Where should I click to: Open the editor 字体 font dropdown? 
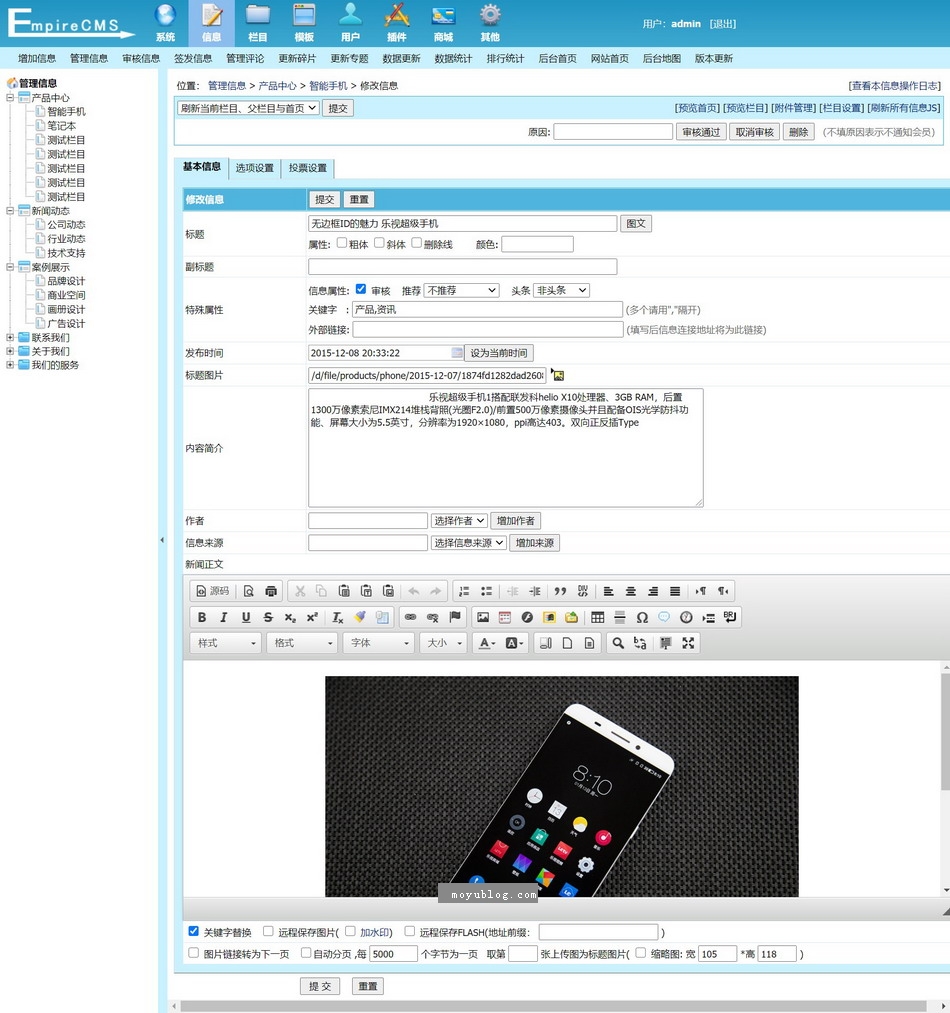tap(379, 643)
